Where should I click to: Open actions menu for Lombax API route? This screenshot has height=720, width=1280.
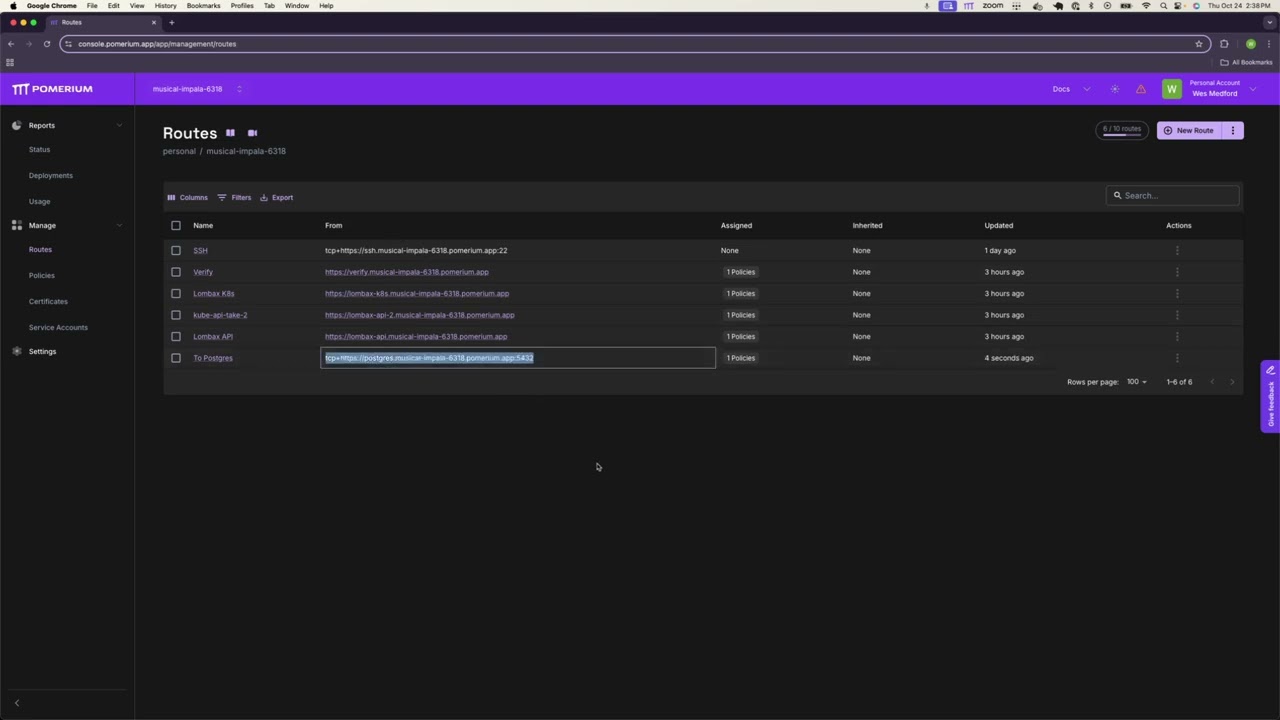tap(1177, 336)
